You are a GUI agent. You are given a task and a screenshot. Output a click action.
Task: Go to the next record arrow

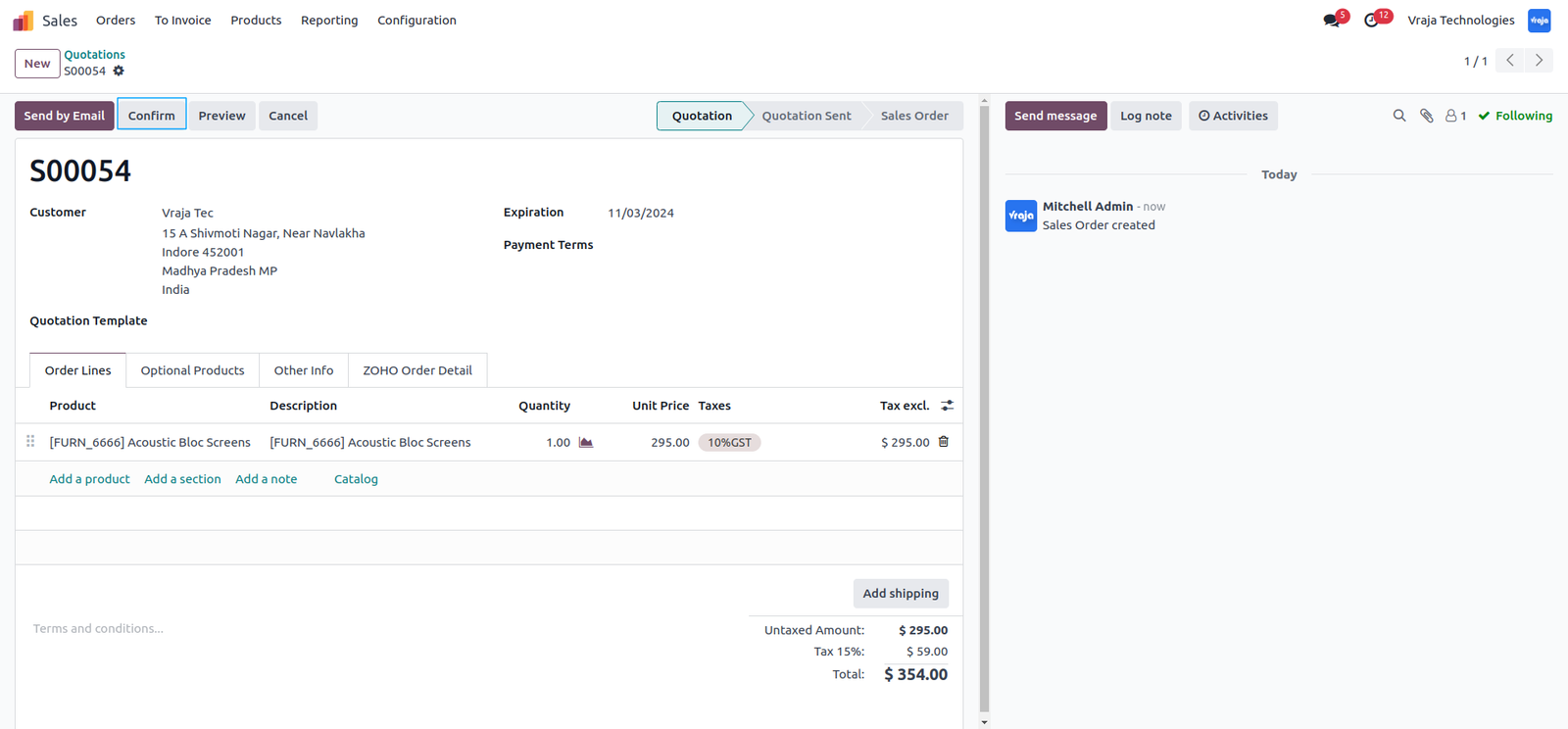click(1539, 61)
